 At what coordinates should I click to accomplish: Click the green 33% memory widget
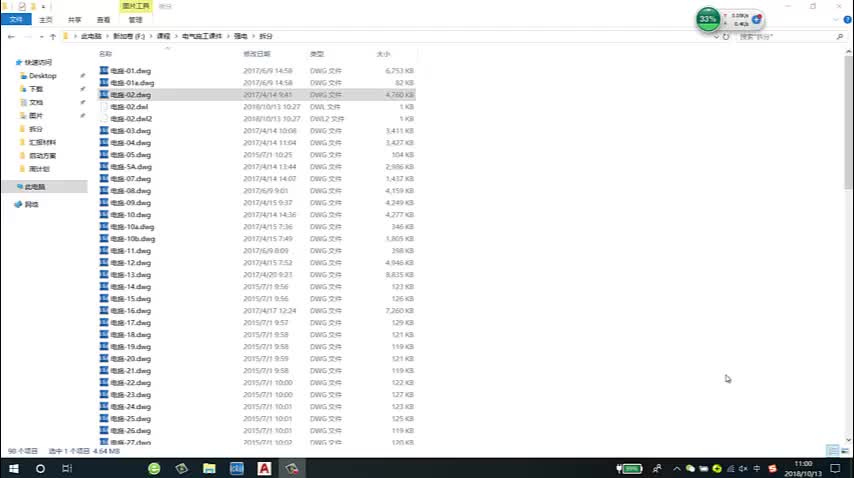(x=708, y=20)
